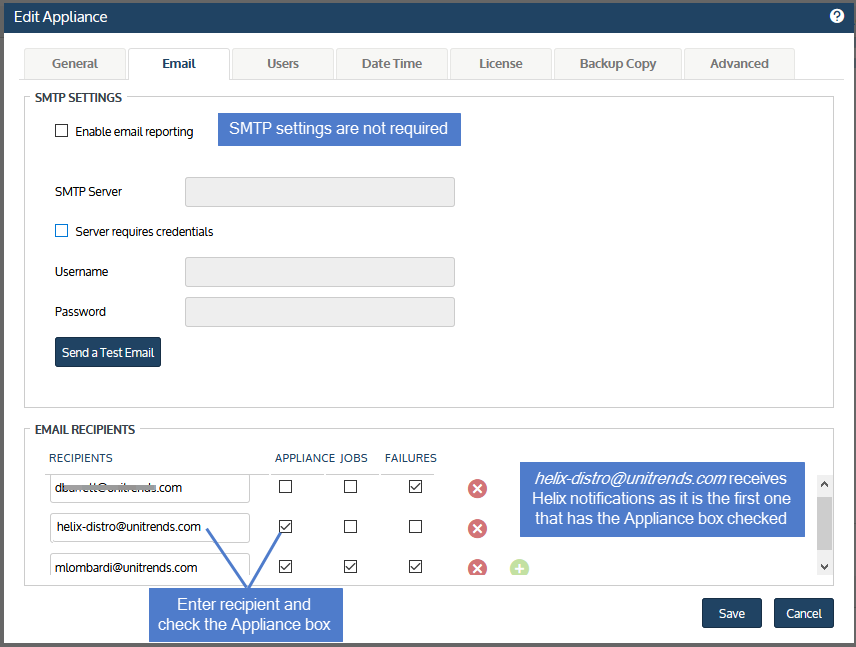Delete the helix-distro@unitrends.com recipient
Screen dimensions: 856x647
tap(478, 528)
